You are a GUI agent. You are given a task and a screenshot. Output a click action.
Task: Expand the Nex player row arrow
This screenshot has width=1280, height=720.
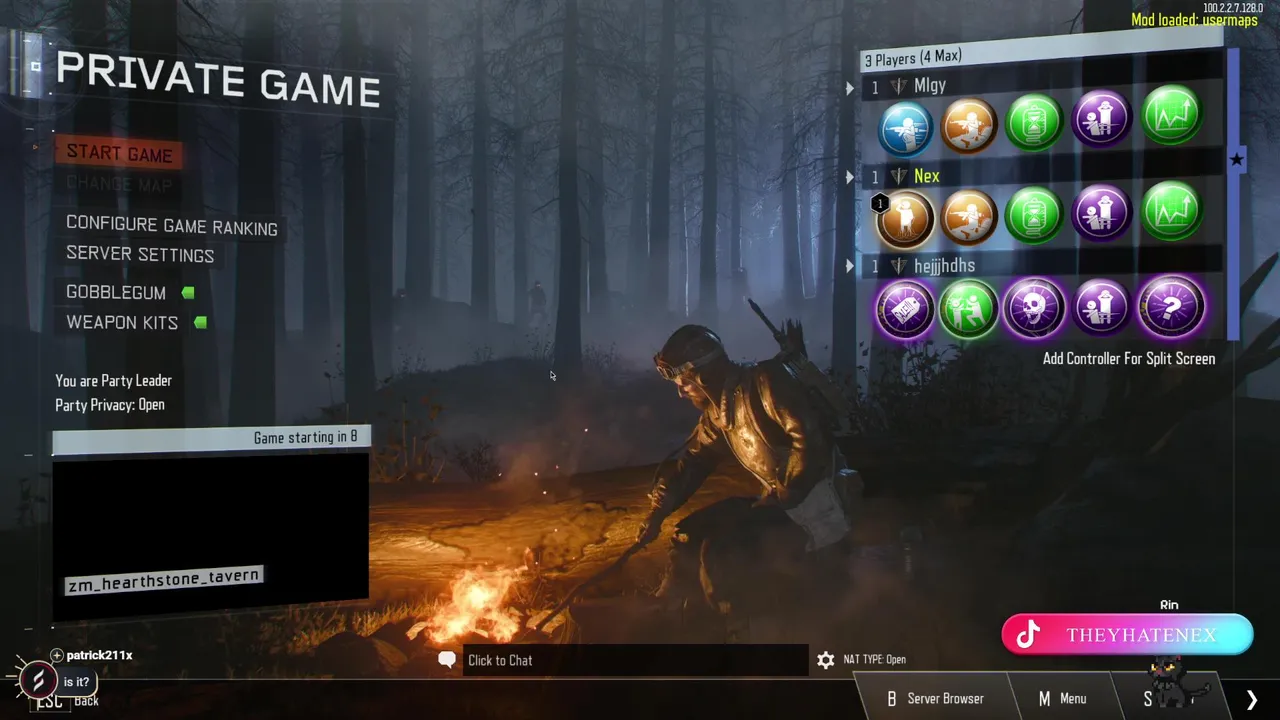click(850, 178)
